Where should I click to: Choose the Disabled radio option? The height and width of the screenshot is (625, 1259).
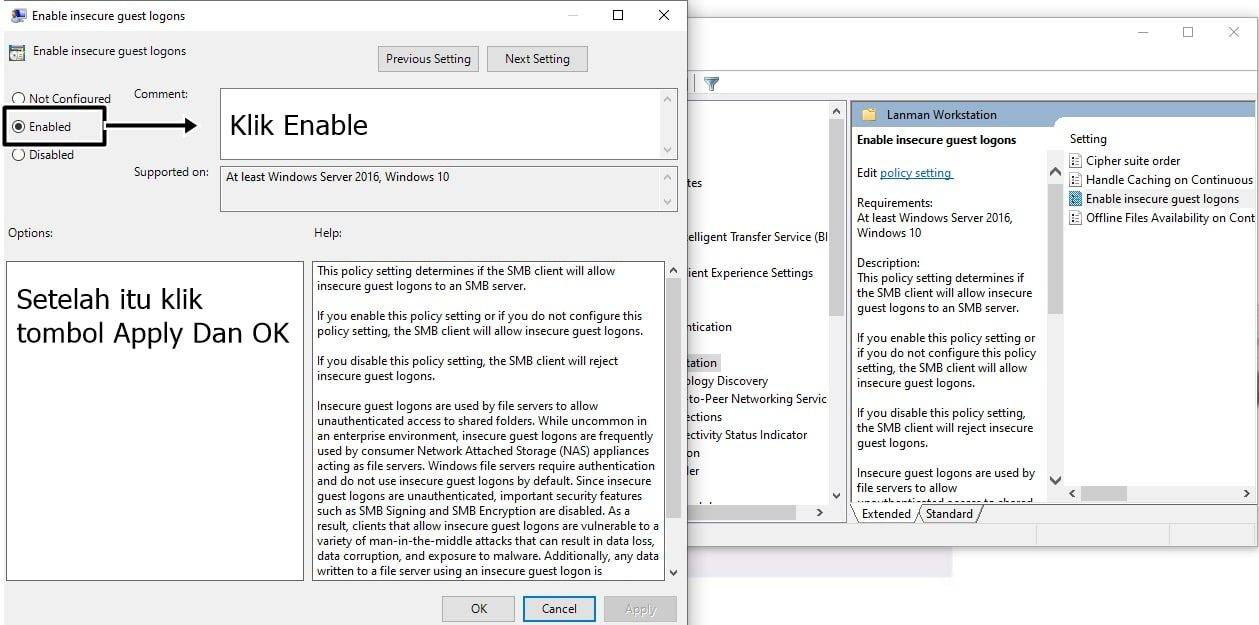pos(18,155)
